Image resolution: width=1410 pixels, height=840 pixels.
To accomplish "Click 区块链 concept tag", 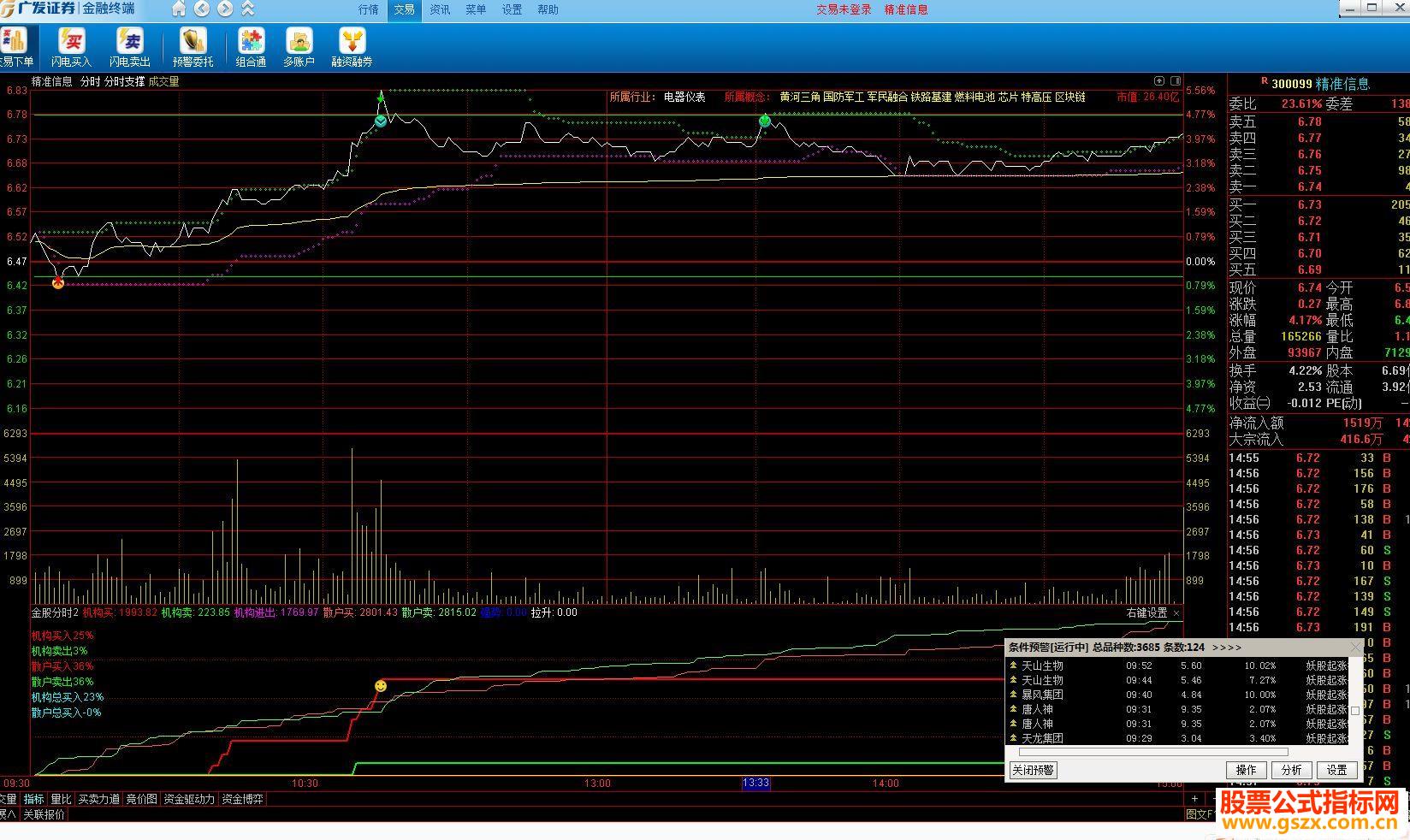I will 1069,97.
